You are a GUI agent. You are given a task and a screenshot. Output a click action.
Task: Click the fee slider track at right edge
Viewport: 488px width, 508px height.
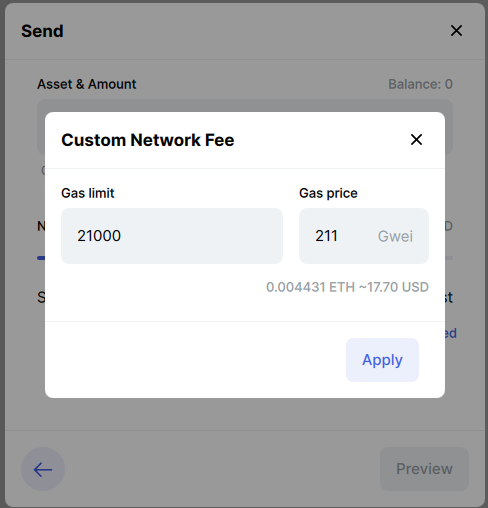tap(449, 258)
